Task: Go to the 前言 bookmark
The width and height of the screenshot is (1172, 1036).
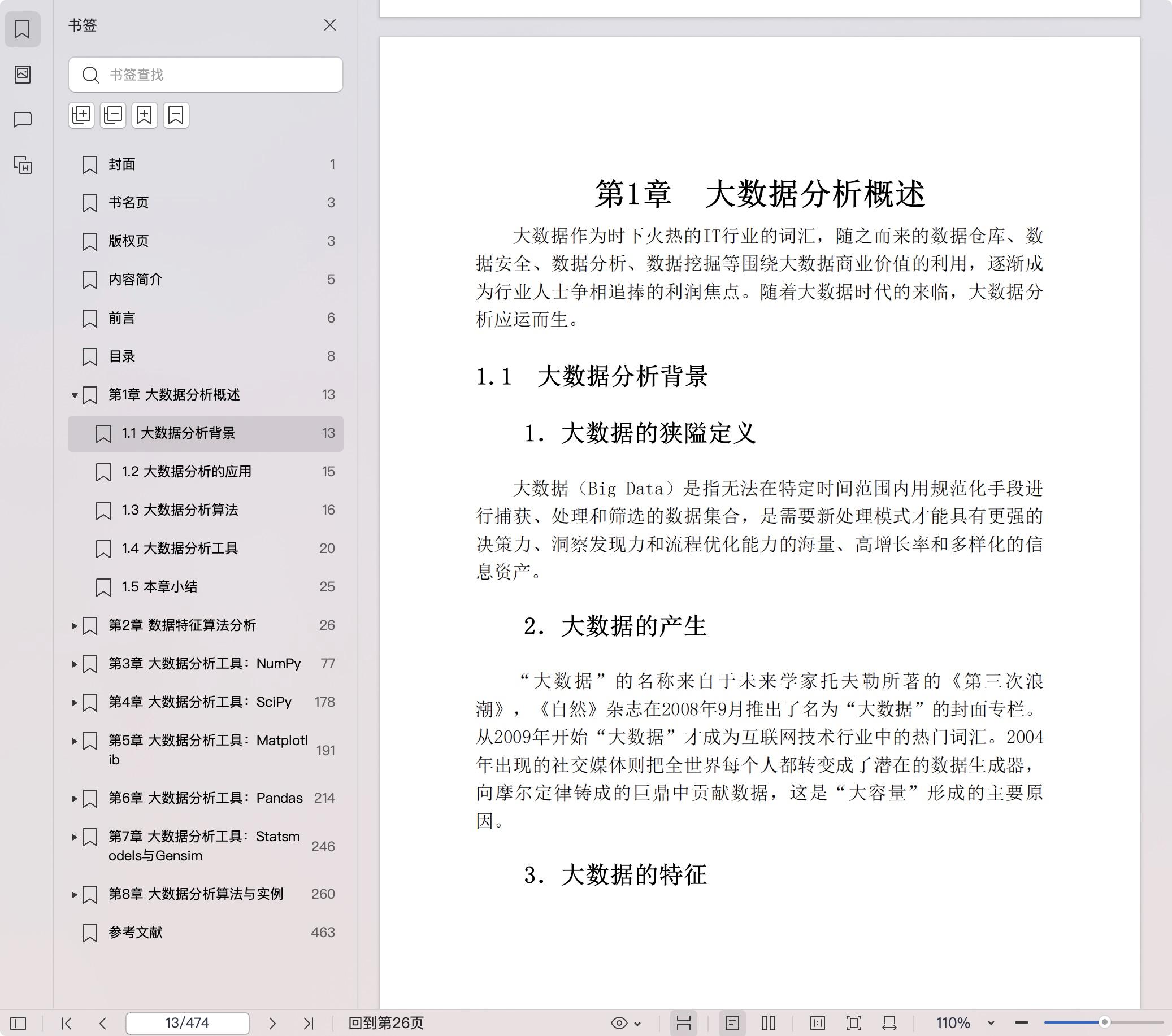Action: click(205, 318)
